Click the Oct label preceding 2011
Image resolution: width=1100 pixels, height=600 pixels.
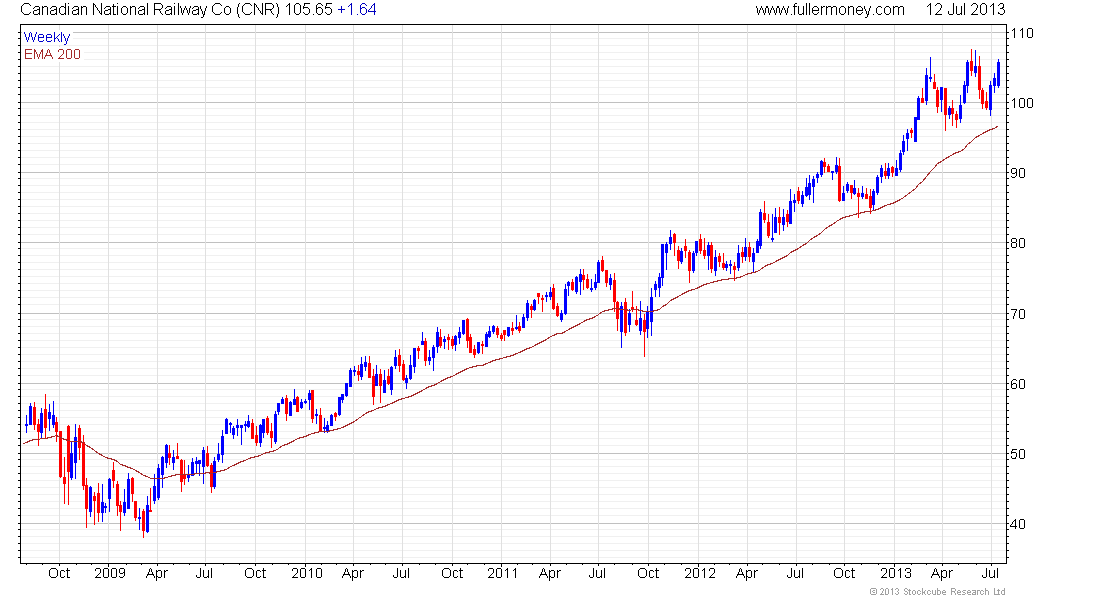(452, 573)
